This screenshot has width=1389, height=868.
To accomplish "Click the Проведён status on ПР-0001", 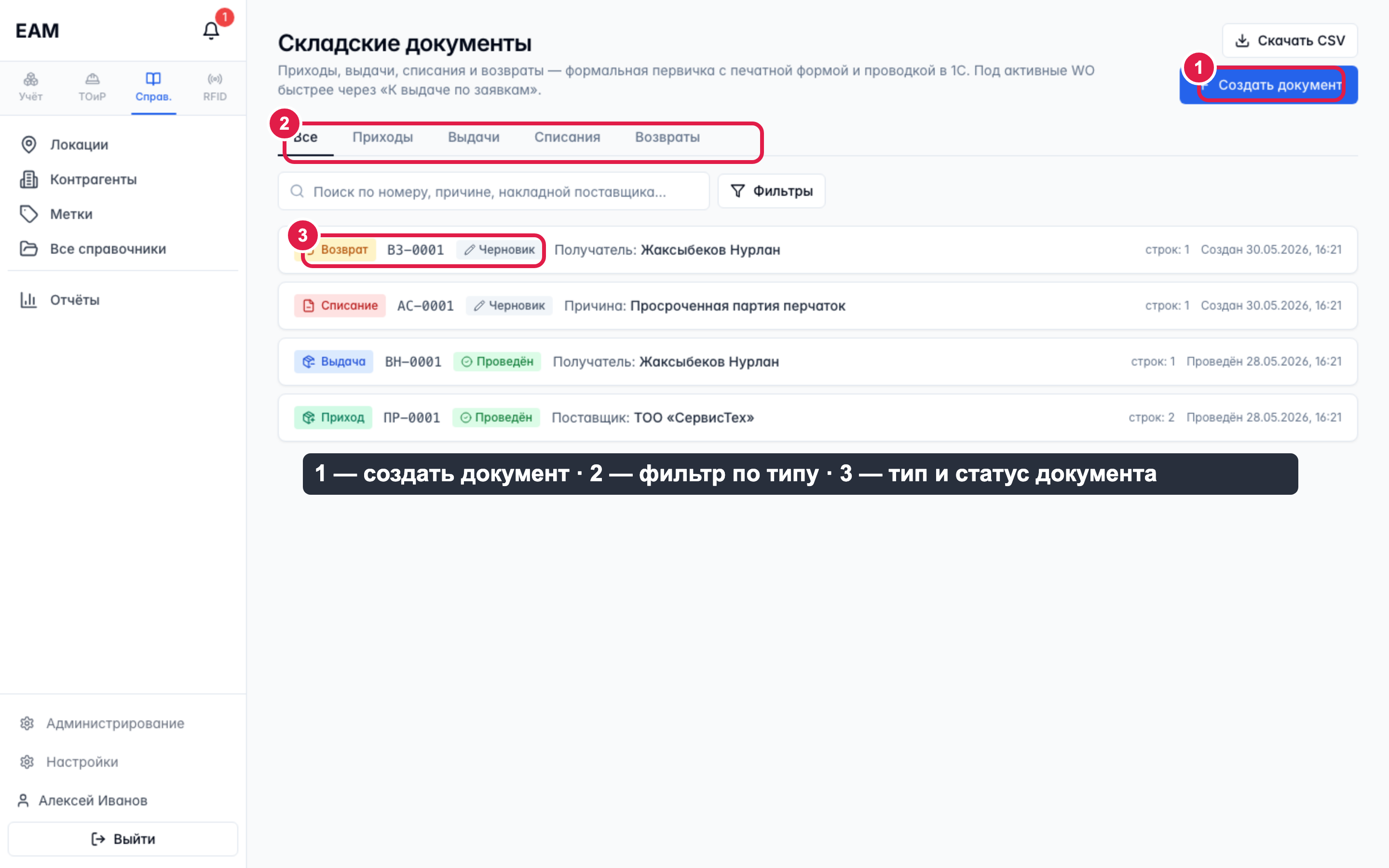I will [496, 417].
